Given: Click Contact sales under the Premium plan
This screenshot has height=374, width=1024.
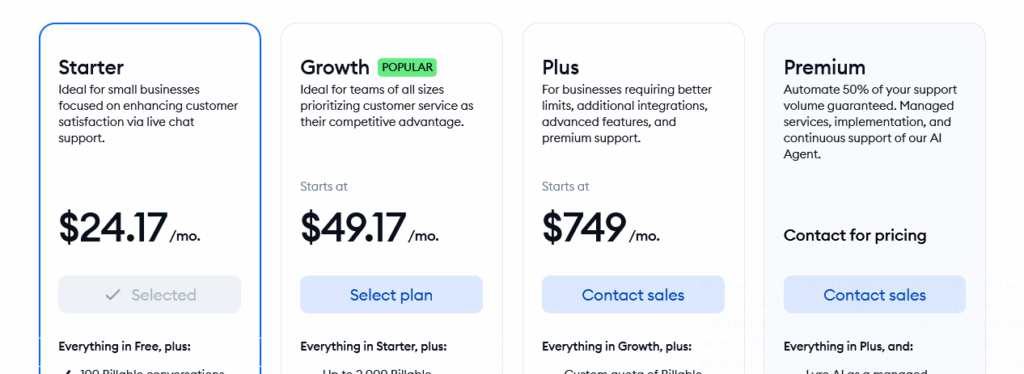Looking at the screenshot, I should [874, 294].
